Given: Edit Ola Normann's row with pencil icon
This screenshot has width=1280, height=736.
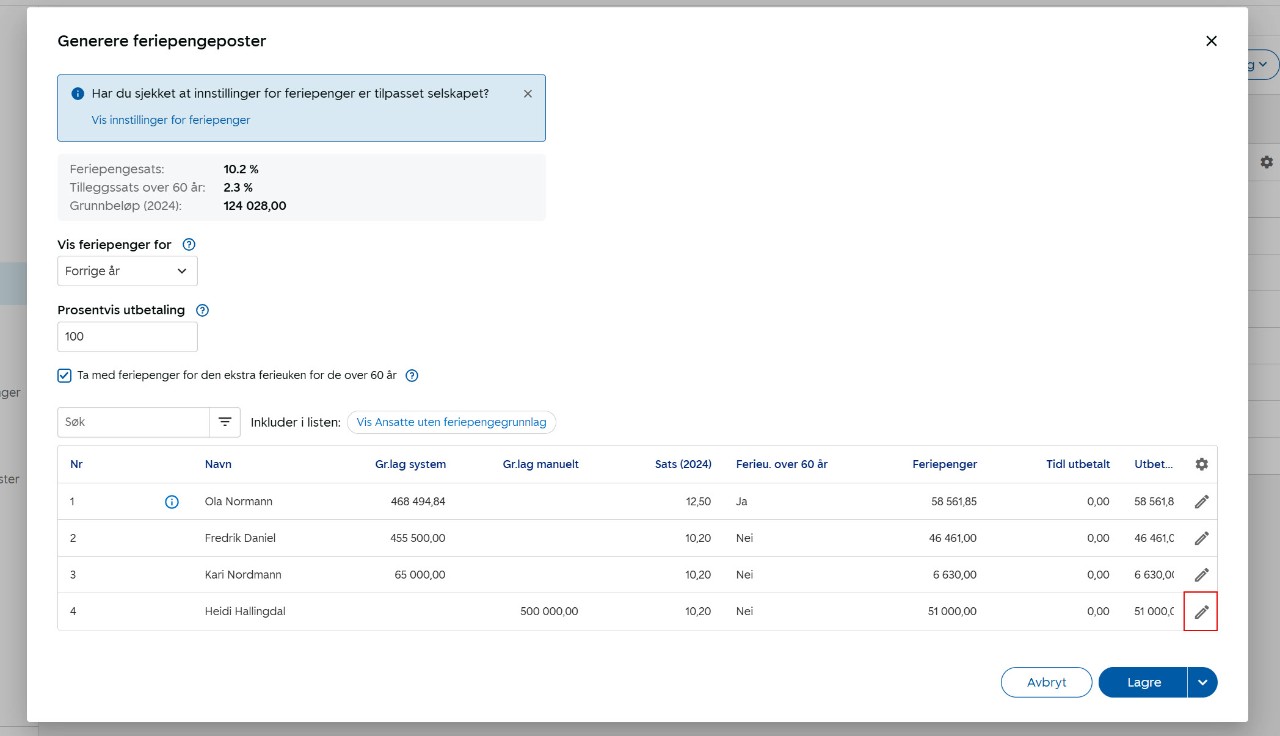Looking at the screenshot, I should point(1201,501).
